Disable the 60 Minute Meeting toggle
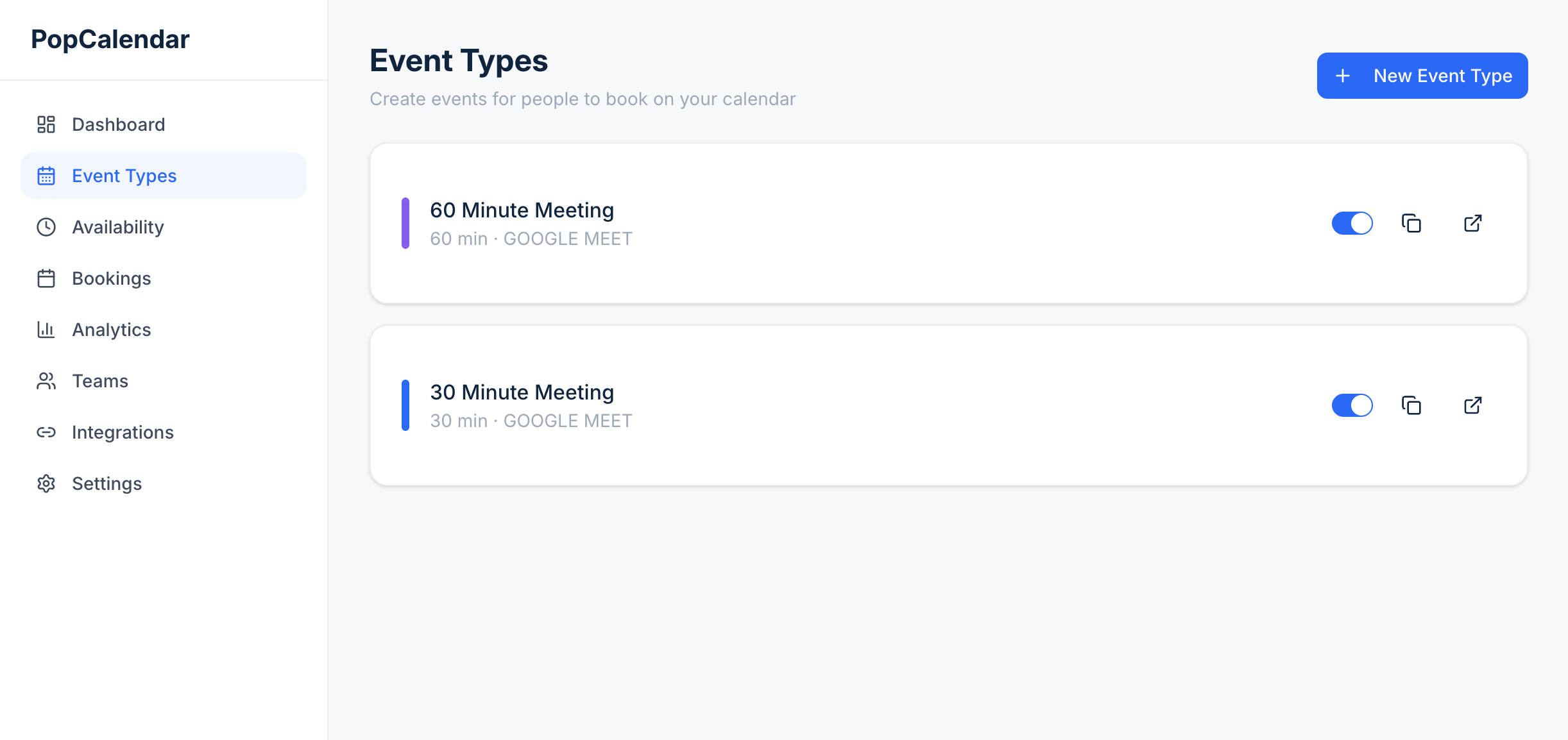The image size is (1568, 740). pyautogui.click(x=1352, y=223)
